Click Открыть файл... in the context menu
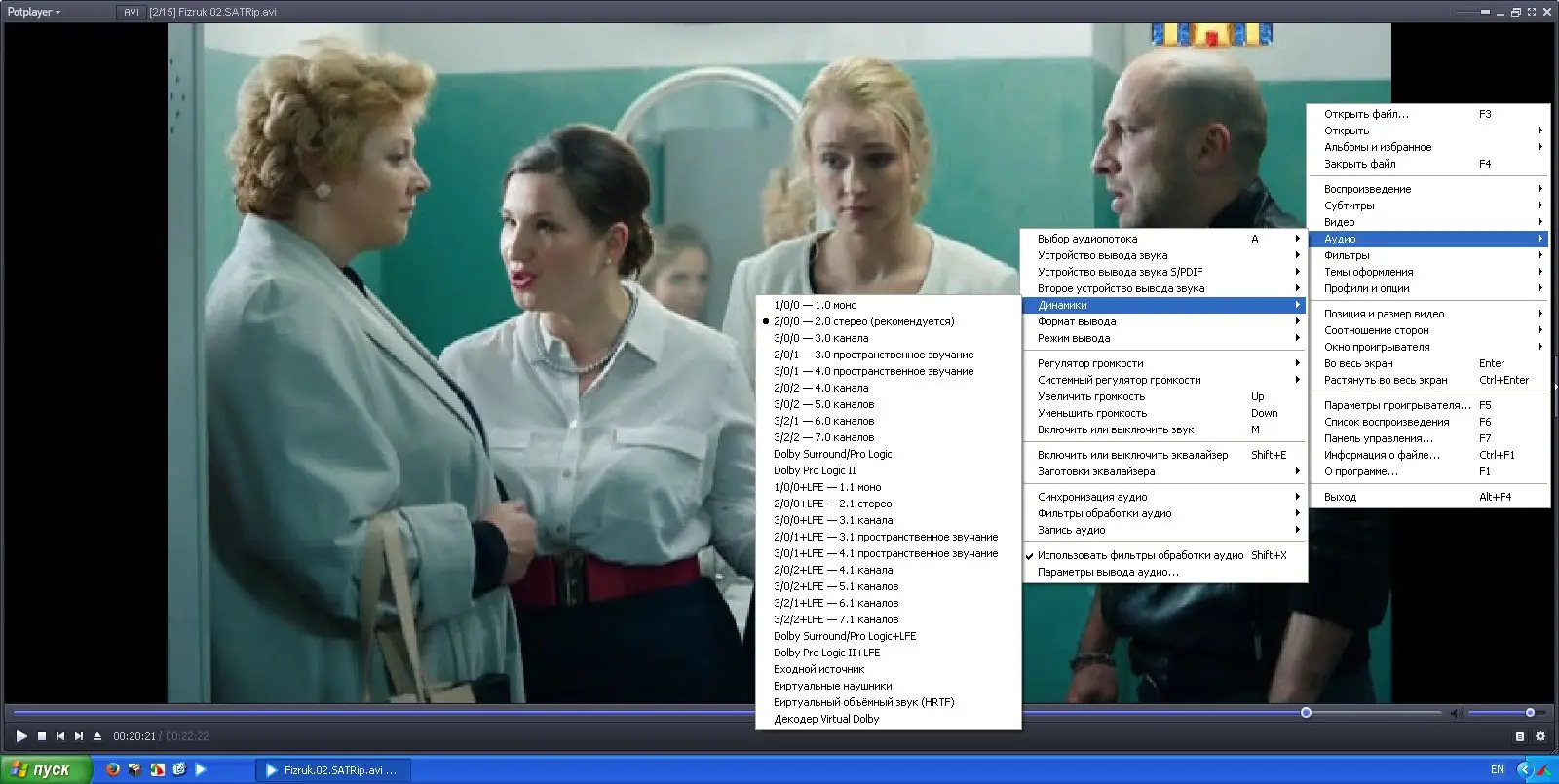1559x784 pixels. [1427, 114]
